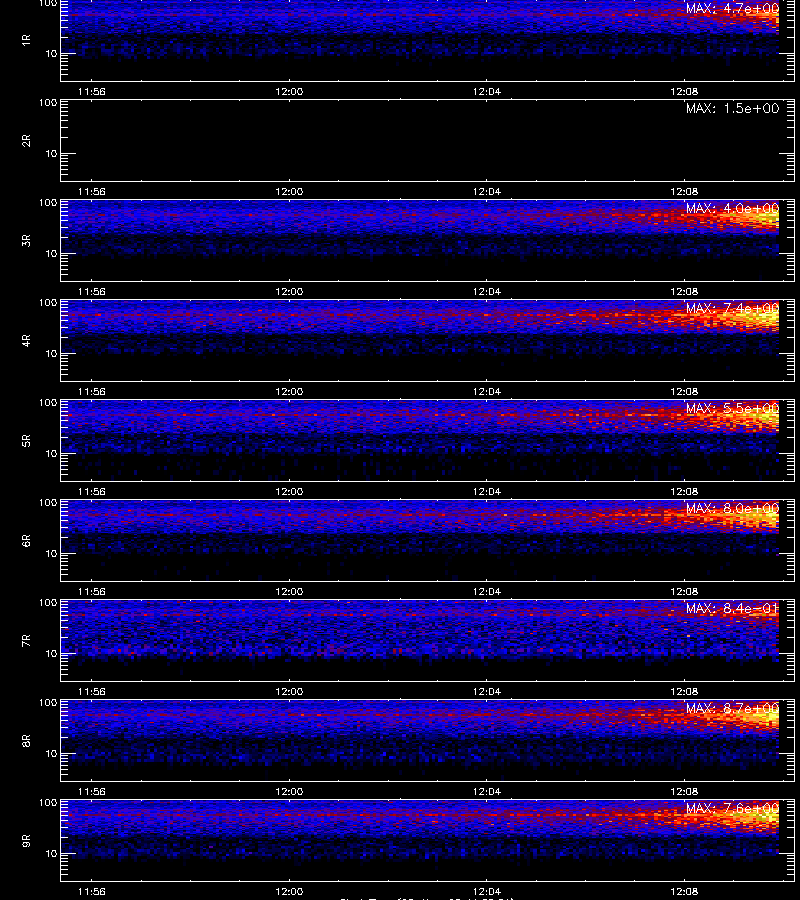Select the 'MAX: 7.6e+00' annotation
Screen dimensions: 800x900
point(732,809)
